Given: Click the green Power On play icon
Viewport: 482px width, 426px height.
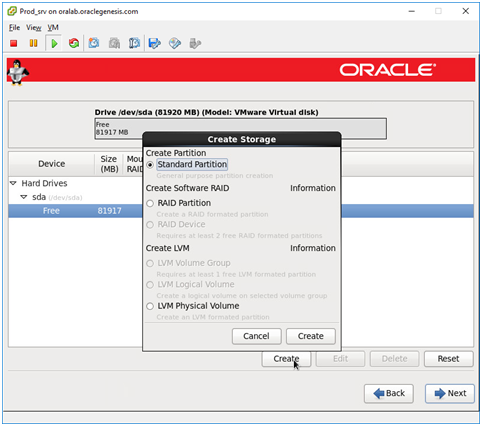Looking at the screenshot, I should 54,43.
